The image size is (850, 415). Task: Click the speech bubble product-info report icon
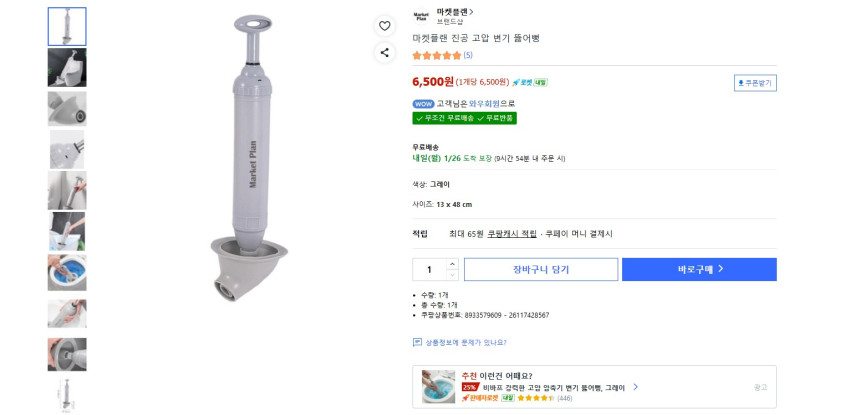417,342
